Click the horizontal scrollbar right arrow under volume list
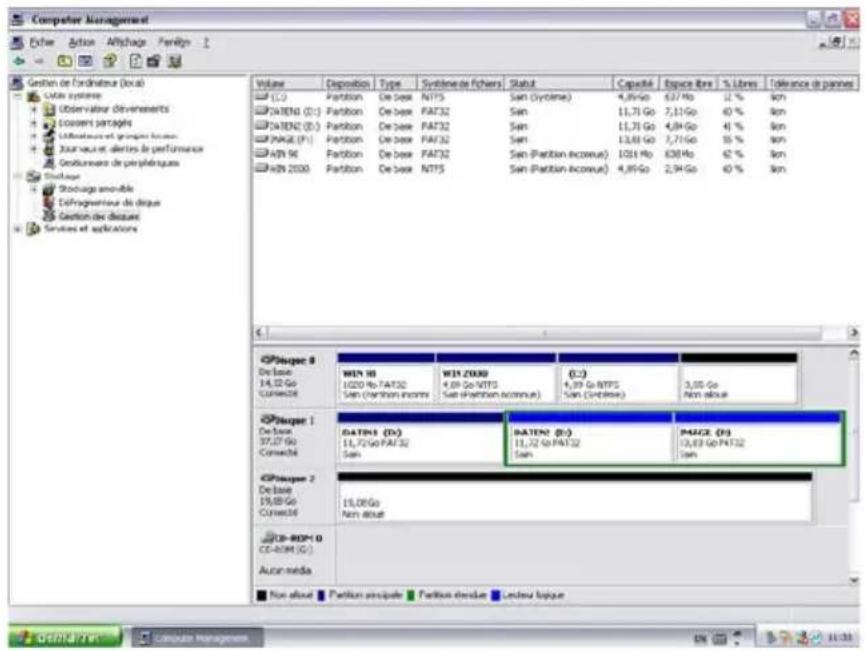The width and height of the screenshot is (865, 651). pyautogui.click(x=853, y=333)
